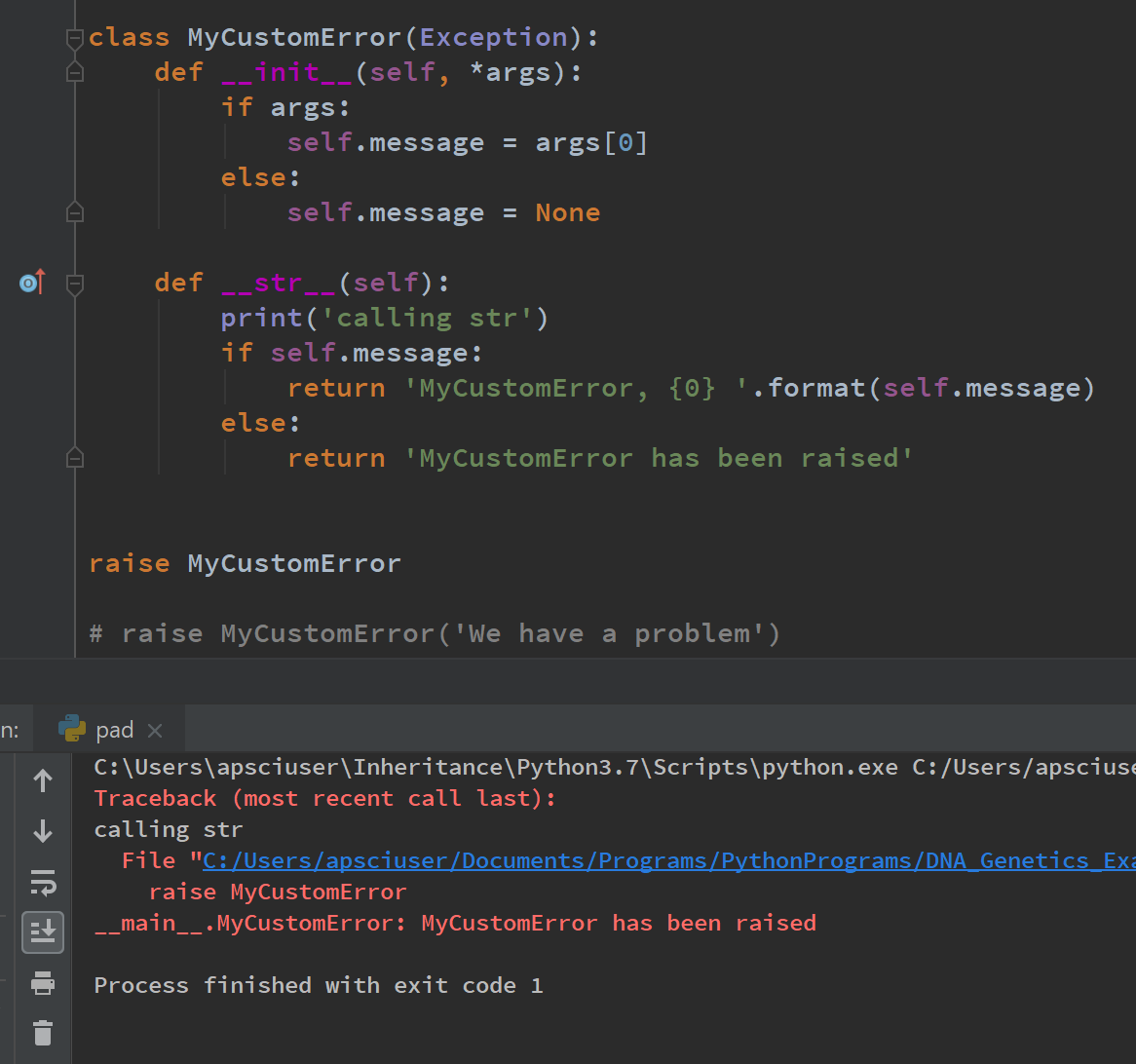Collapse the __str__ method fold arrow

coord(74,283)
